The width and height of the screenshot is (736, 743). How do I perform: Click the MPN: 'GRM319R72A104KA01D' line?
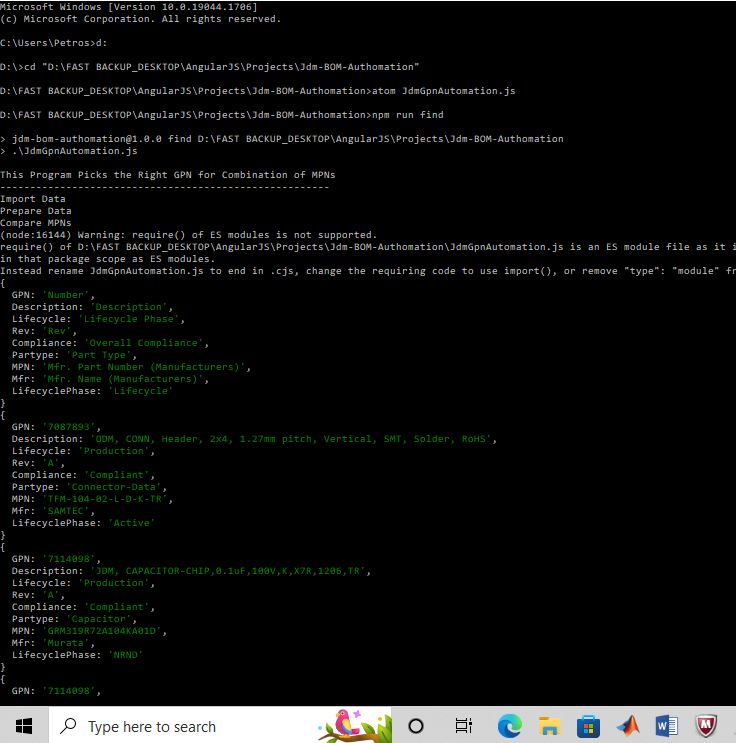coord(89,631)
